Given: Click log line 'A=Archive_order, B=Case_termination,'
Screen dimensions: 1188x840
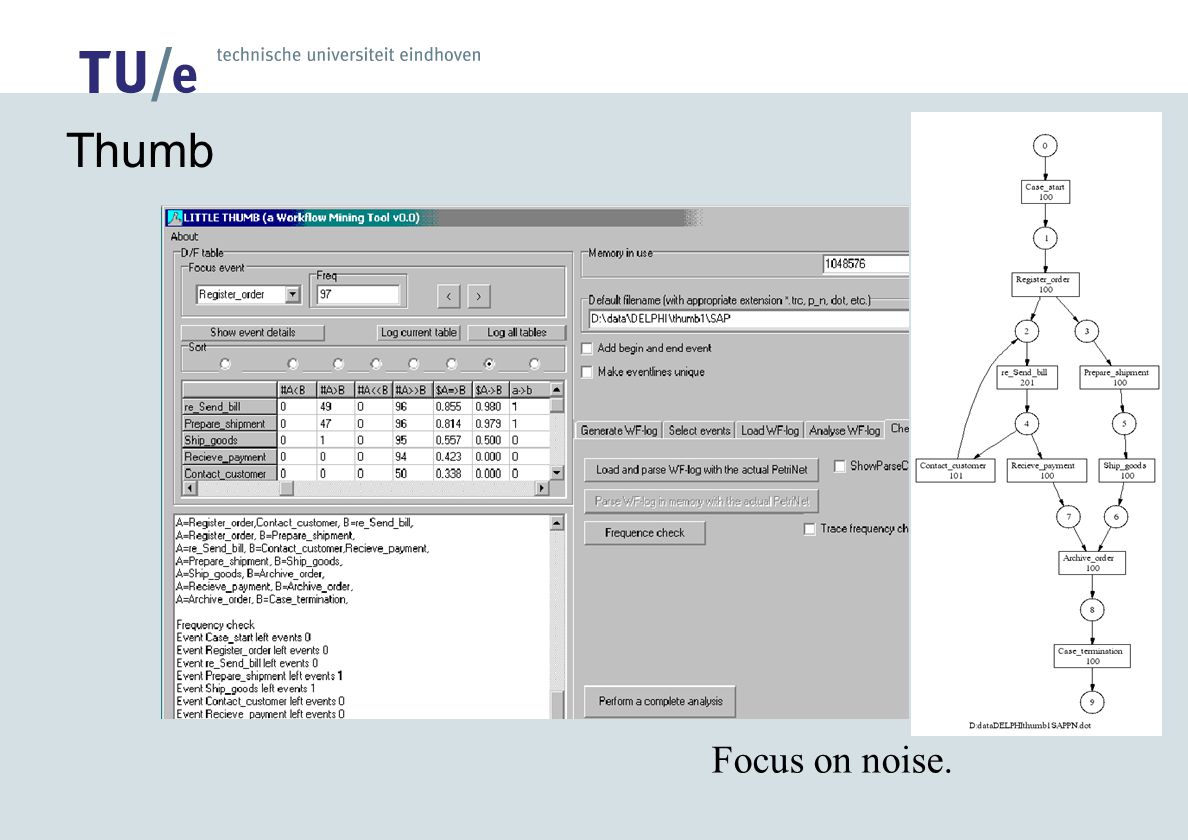Looking at the screenshot, I should [x=262, y=599].
